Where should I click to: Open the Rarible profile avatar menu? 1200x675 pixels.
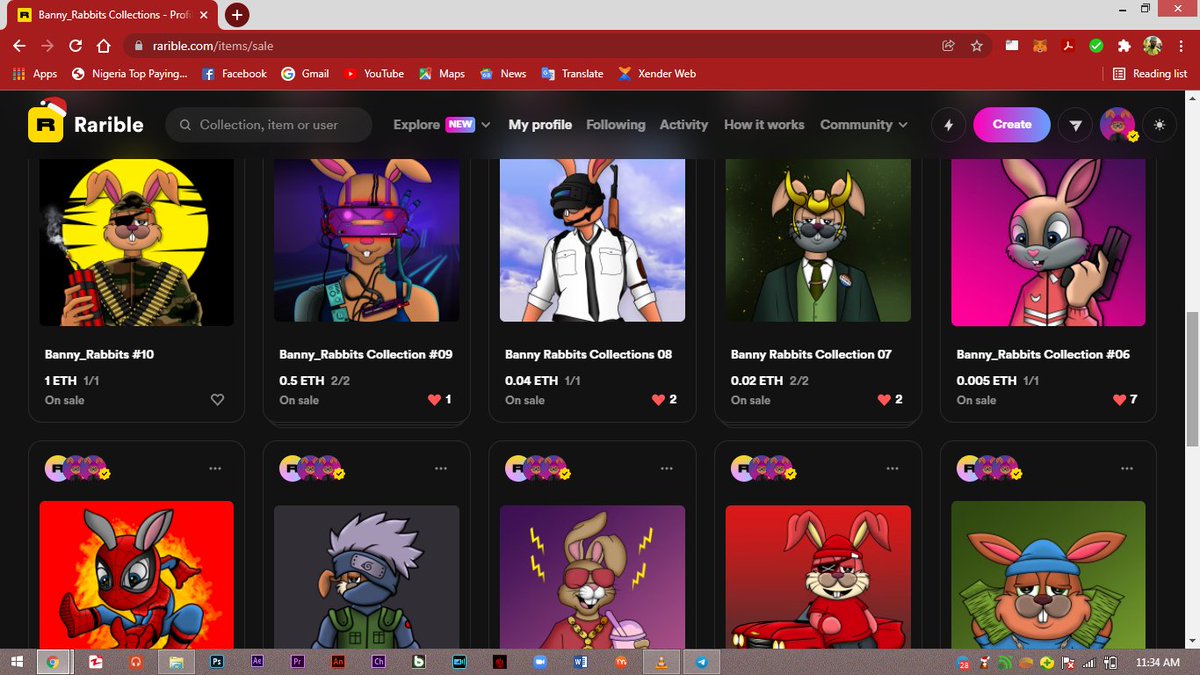point(1117,125)
